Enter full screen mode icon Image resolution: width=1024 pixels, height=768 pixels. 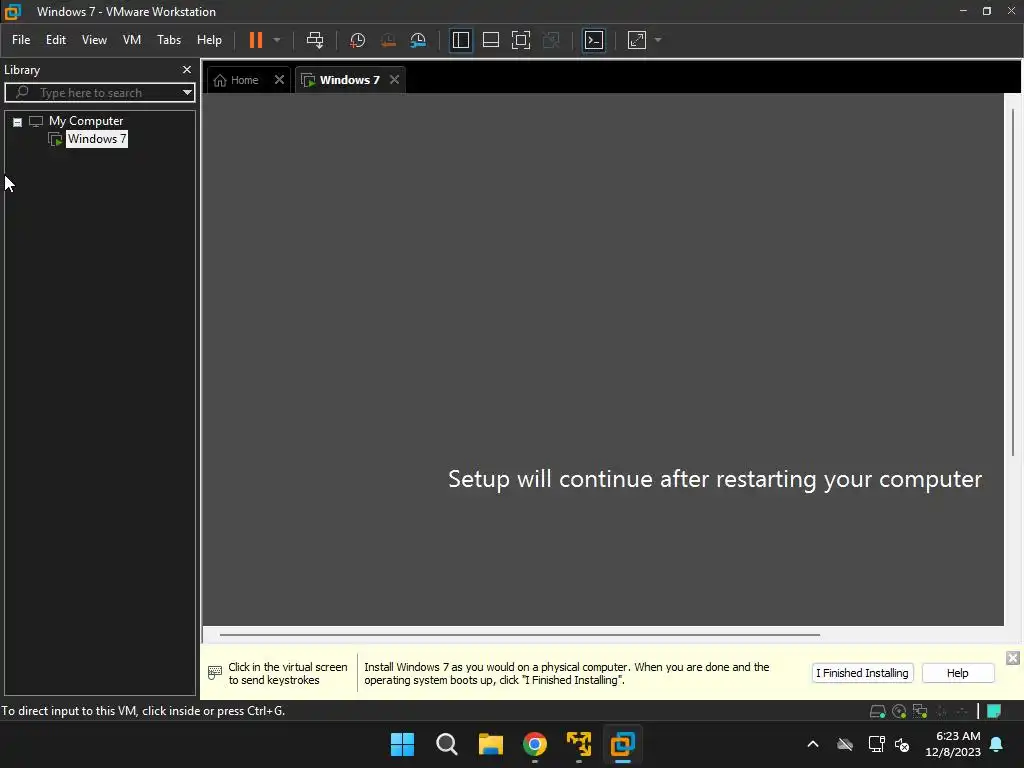pos(520,40)
